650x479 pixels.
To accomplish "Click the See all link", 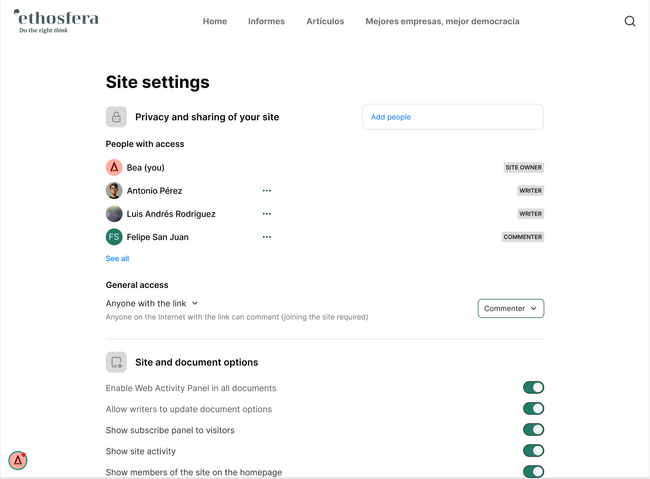I will [x=117, y=258].
